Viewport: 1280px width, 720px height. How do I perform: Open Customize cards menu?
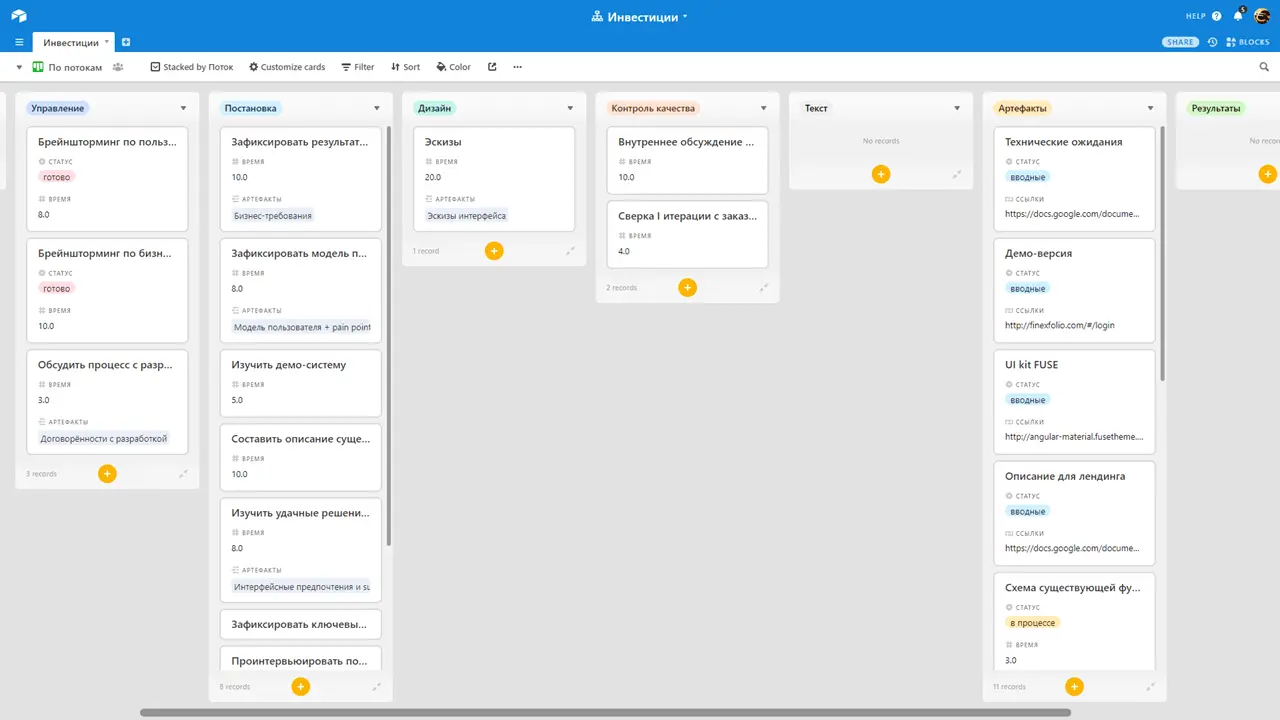pyautogui.click(x=287, y=67)
